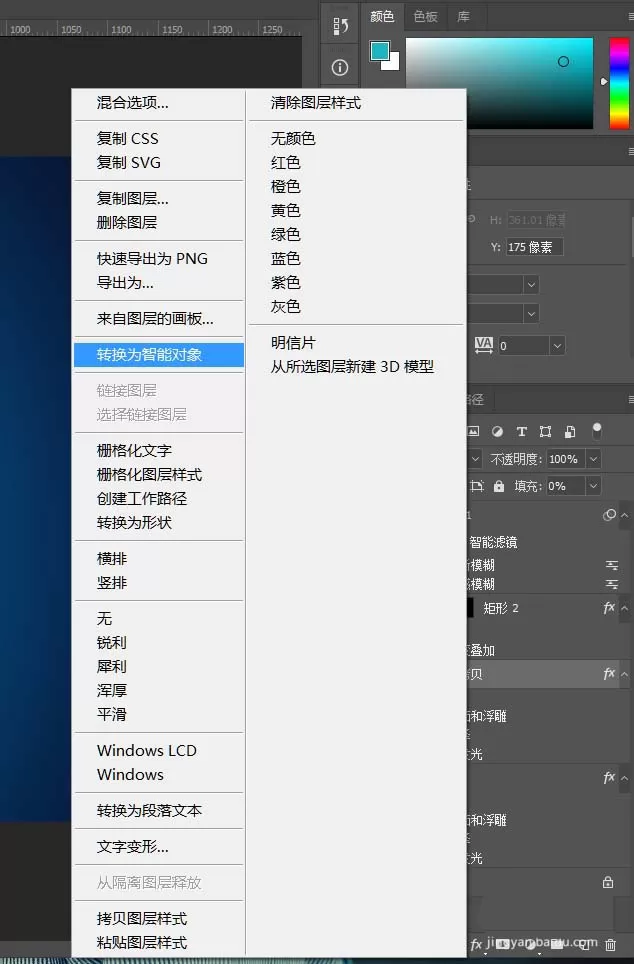The image size is (634, 964).
Task: Choose 从所选图层新建 3D 模型
Action: pyautogui.click(x=356, y=366)
